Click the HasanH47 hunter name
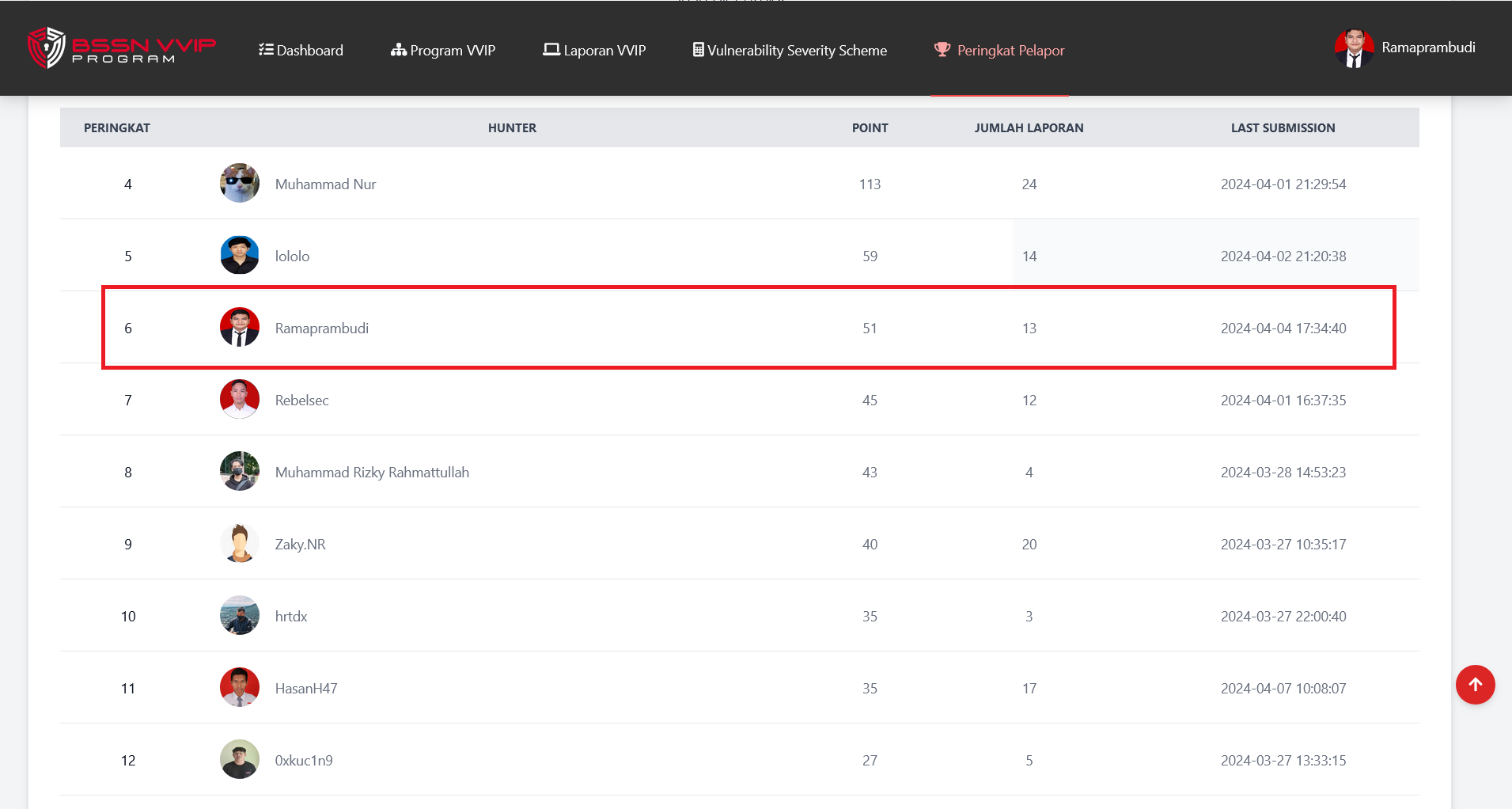 tap(306, 689)
